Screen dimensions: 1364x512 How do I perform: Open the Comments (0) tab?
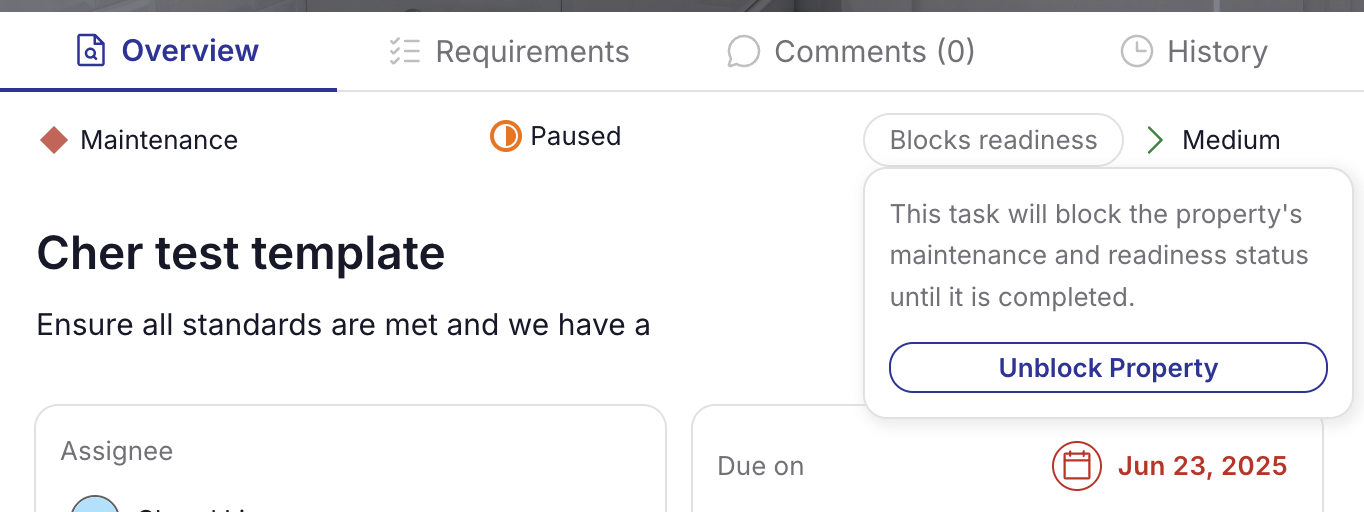pos(874,51)
